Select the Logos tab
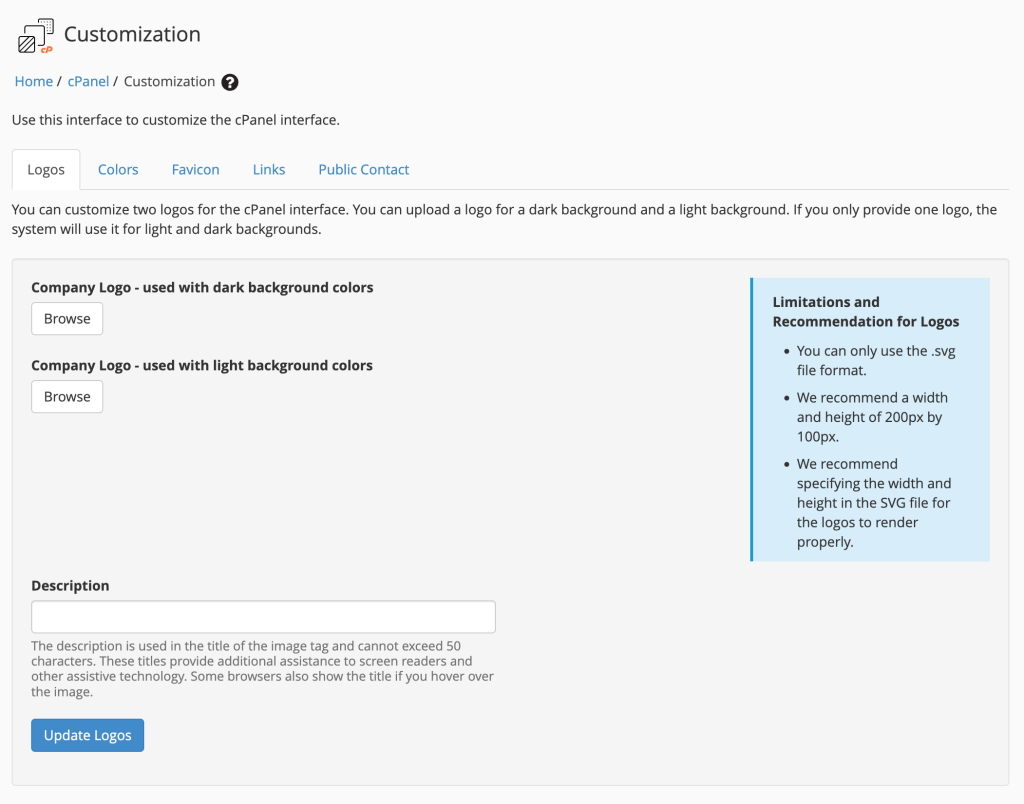This screenshot has height=804, width=1024. point(45,169)
